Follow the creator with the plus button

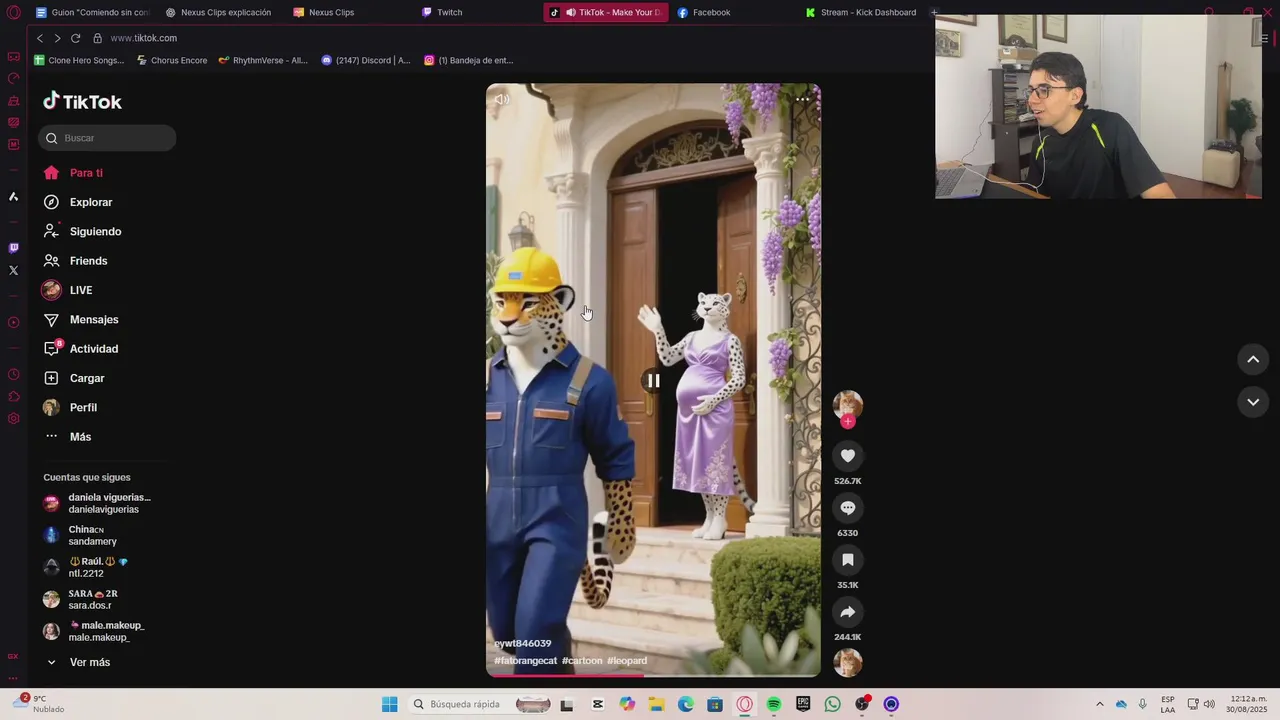click(x=848, y=422)
